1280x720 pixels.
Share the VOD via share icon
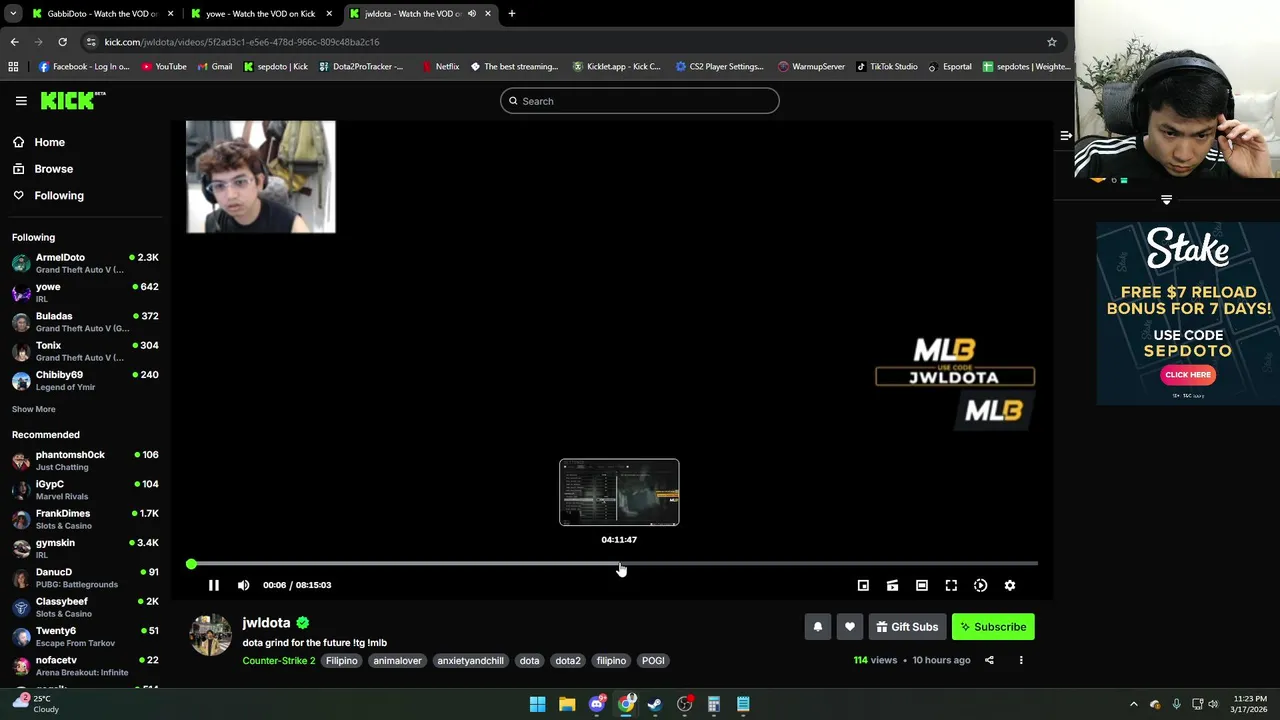[989, 660]
